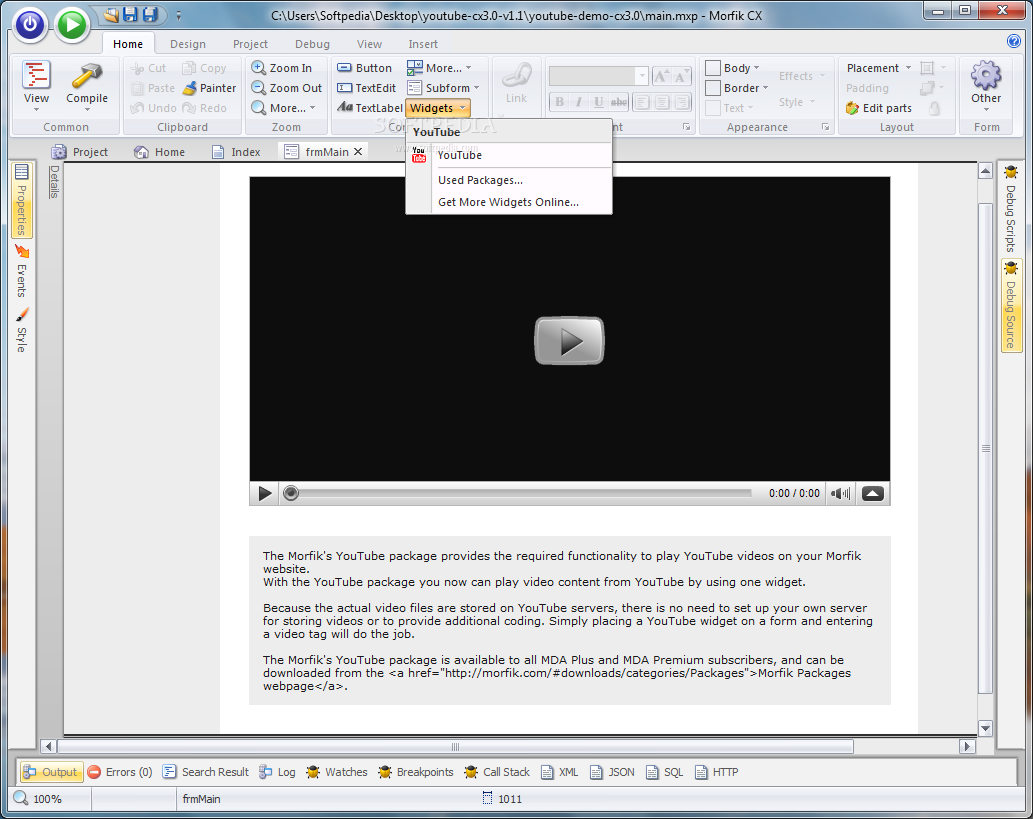Click the horizontal scrollbar right arrow

click(966, 747)
